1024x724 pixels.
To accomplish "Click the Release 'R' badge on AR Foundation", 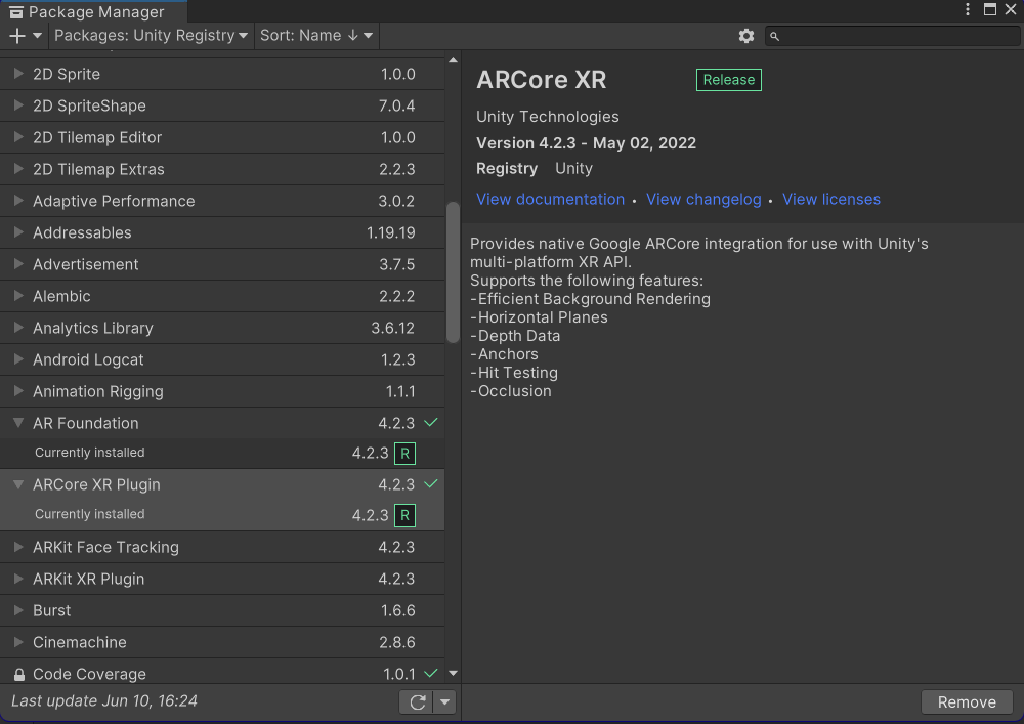I will click(404, 453).
